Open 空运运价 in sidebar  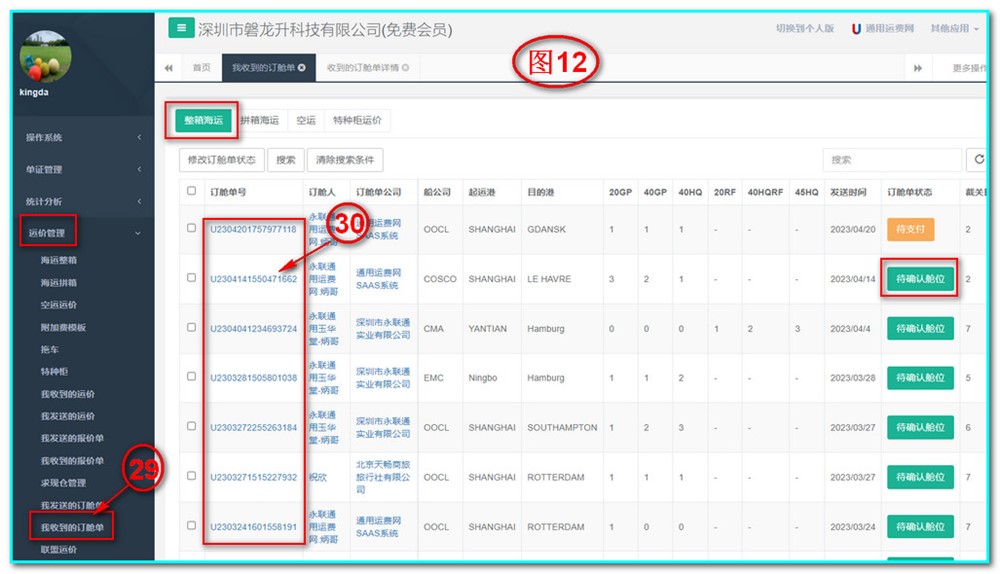(x=59, y=305)
